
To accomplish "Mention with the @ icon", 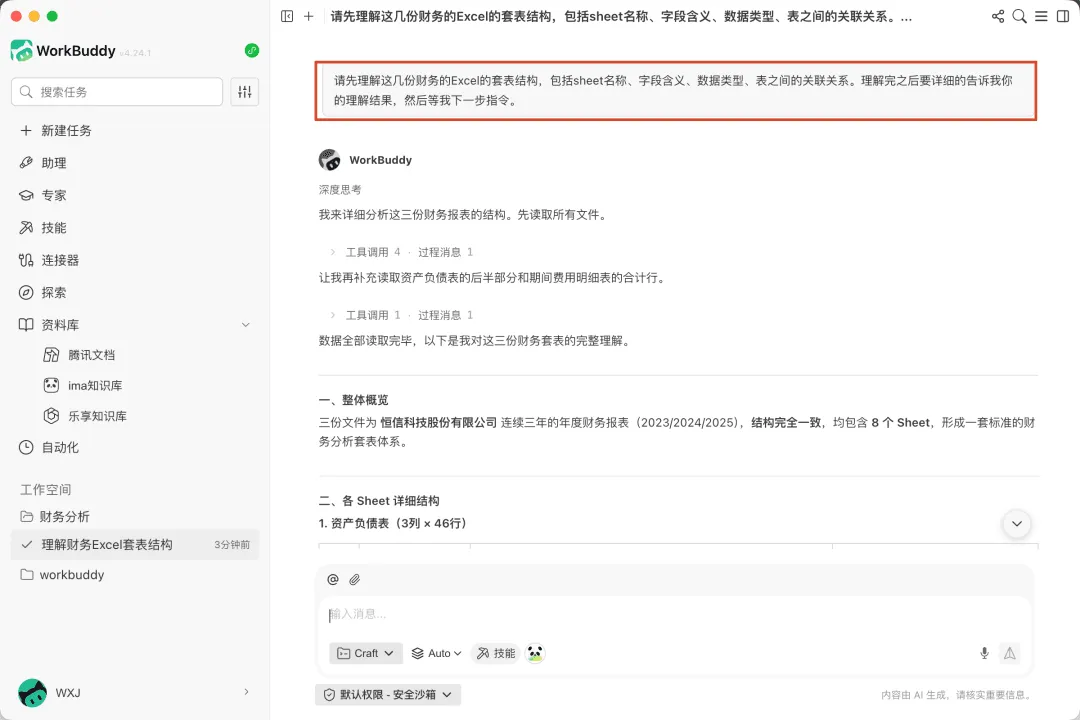I will [333, 579].
